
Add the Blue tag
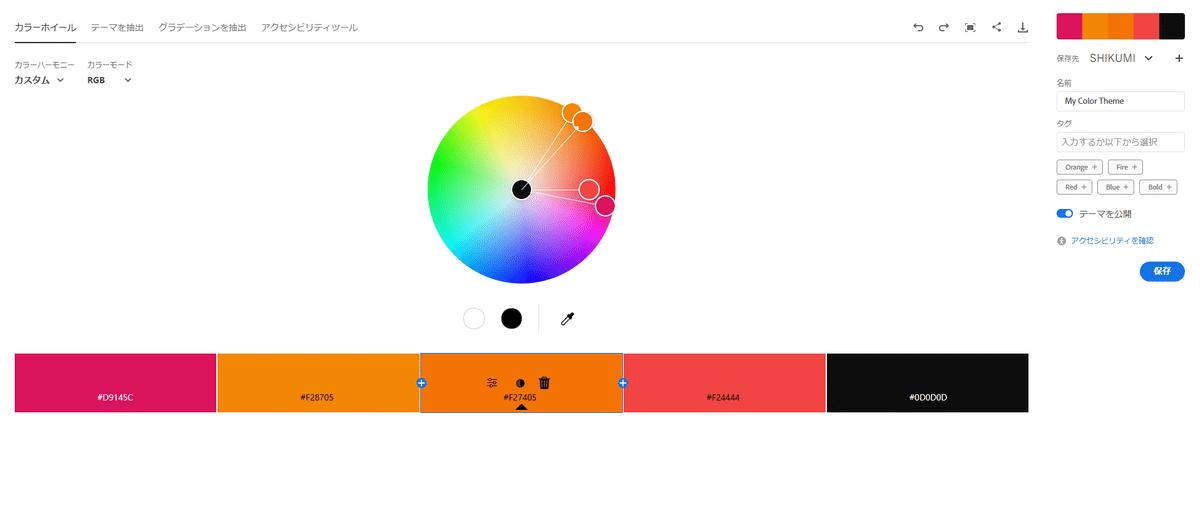coord(1116,187)
